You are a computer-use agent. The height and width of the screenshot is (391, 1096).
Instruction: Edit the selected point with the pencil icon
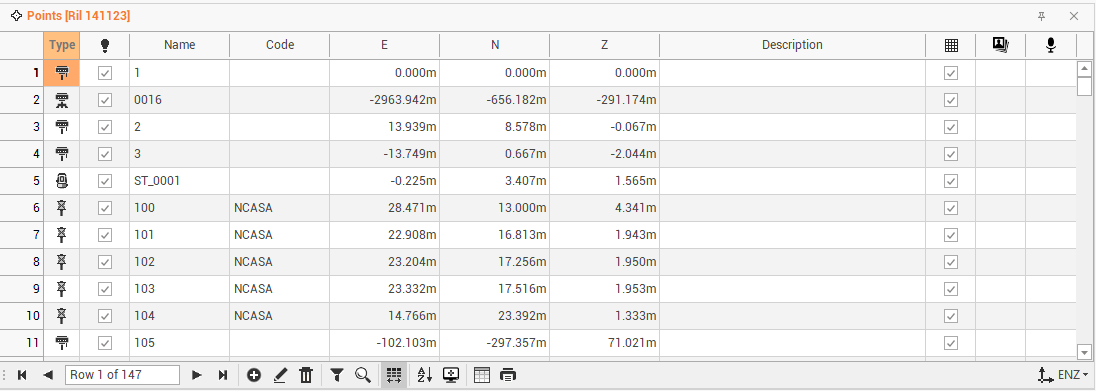click(280, 376)
